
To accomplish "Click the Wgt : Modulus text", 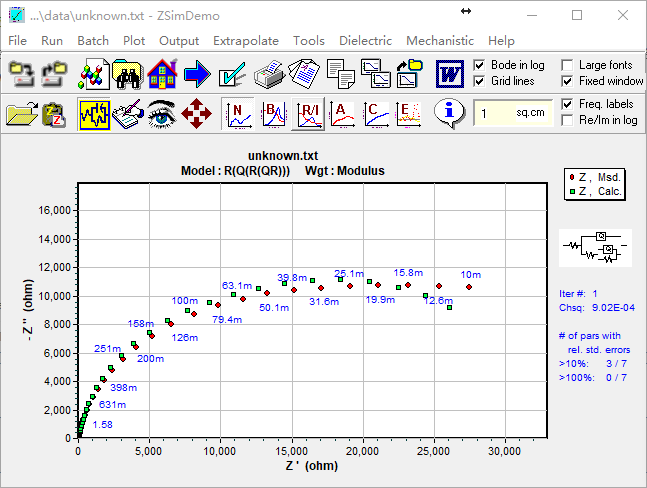I will tap(345, 171).
